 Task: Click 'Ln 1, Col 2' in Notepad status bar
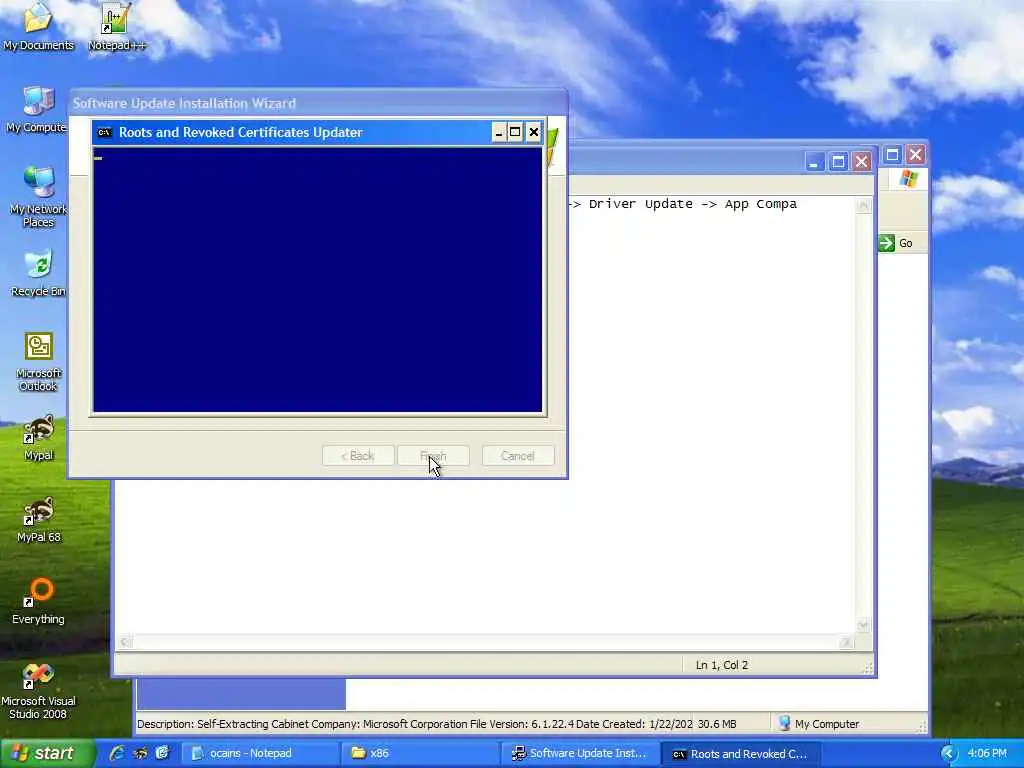(x=722, y=665)
